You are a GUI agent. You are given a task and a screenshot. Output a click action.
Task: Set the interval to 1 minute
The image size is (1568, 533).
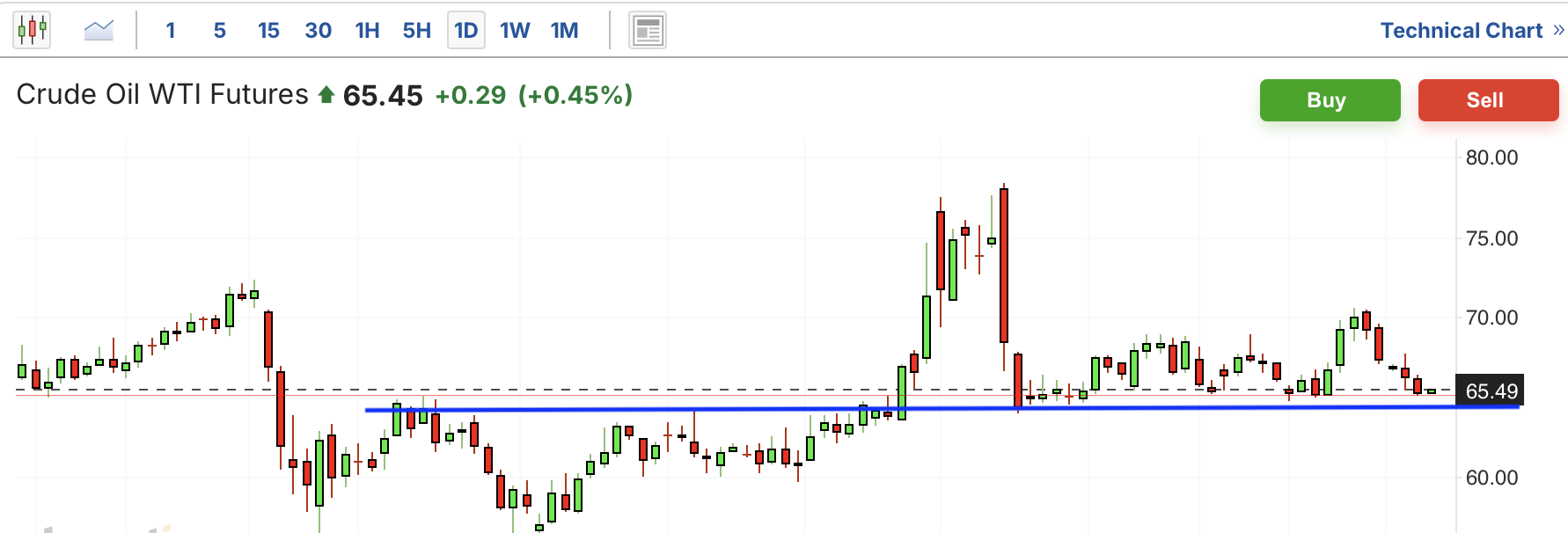click(171, 31)
